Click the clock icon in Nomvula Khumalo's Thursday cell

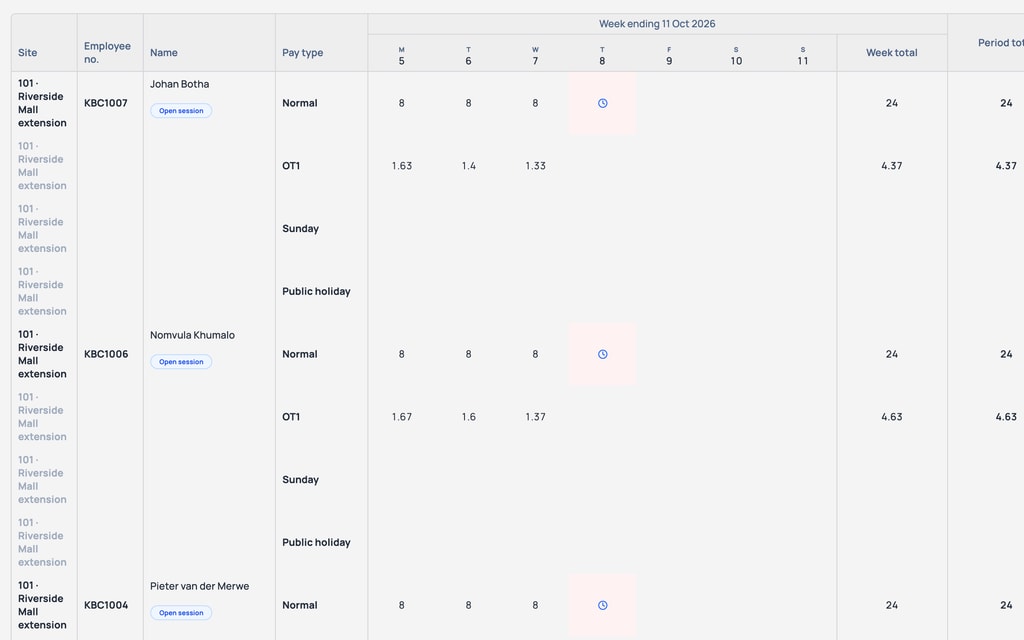click(602, 354)
